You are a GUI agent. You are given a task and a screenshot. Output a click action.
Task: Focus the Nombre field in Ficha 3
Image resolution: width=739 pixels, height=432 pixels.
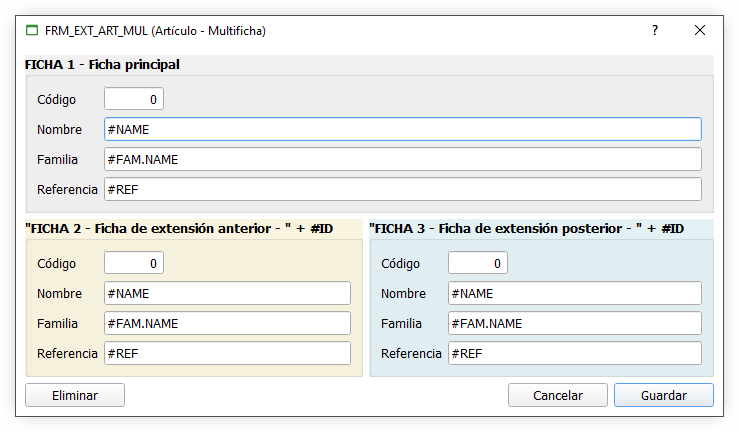[x=574, y=293]
